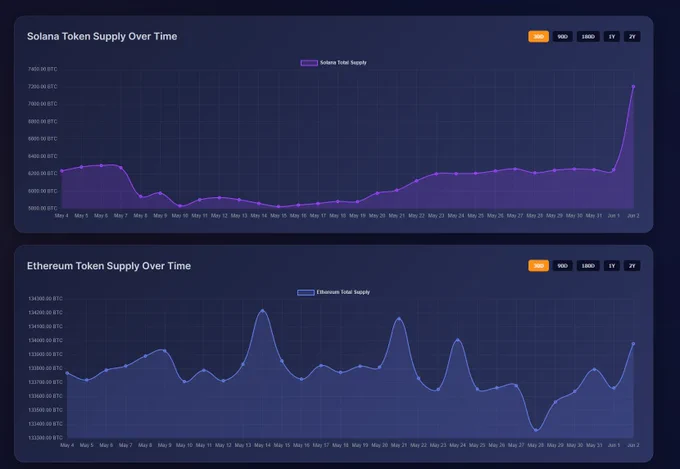The image size is (680, 469).
Task: Click the May 21 peak point on the Ethereum chart
Action: tap(399, 319)
